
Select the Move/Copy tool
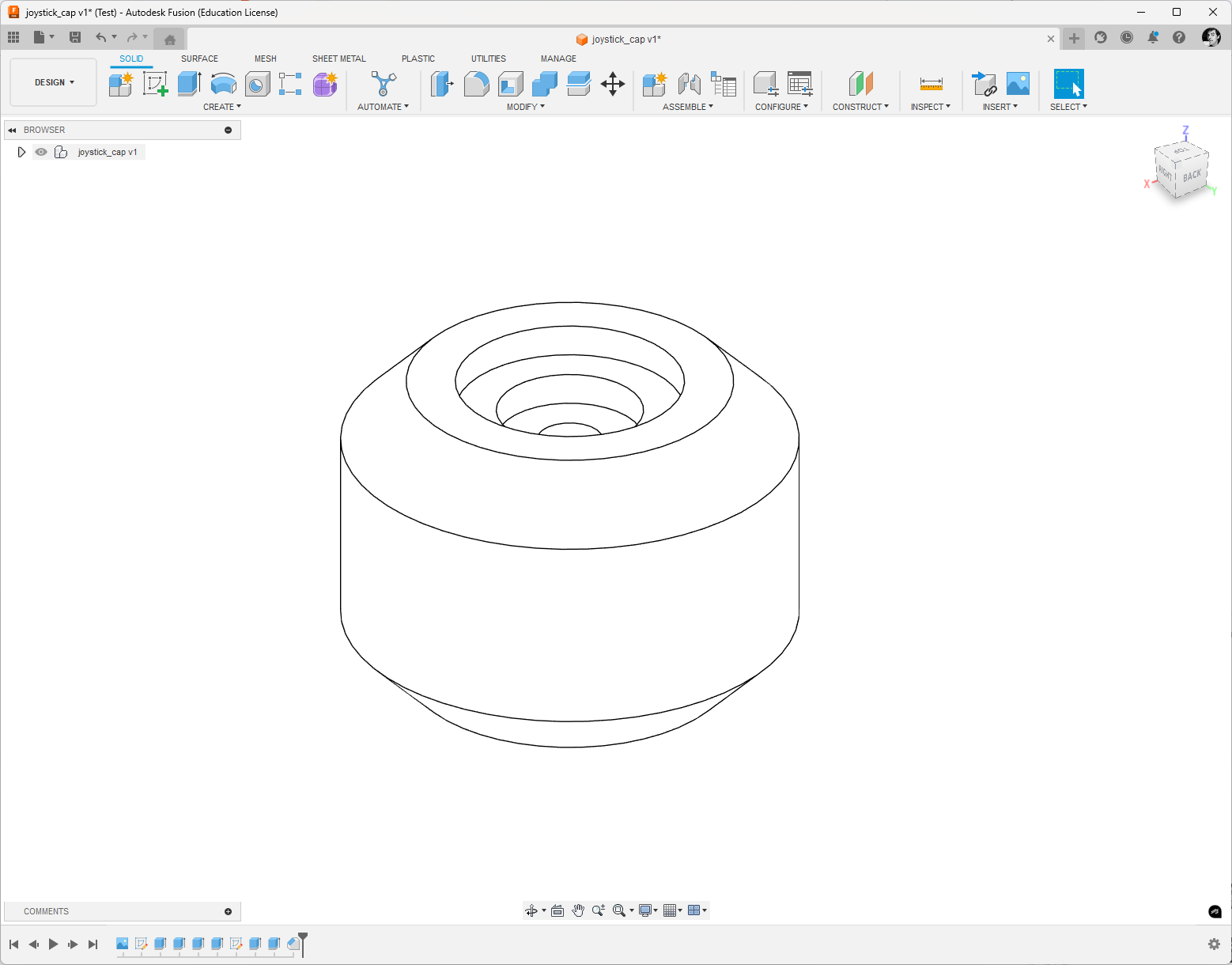pos(613,84)
